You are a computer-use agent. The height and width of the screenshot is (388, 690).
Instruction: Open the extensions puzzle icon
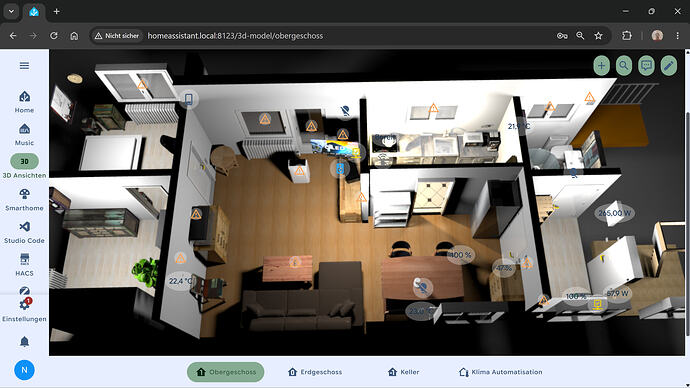(x=627, y=36)
